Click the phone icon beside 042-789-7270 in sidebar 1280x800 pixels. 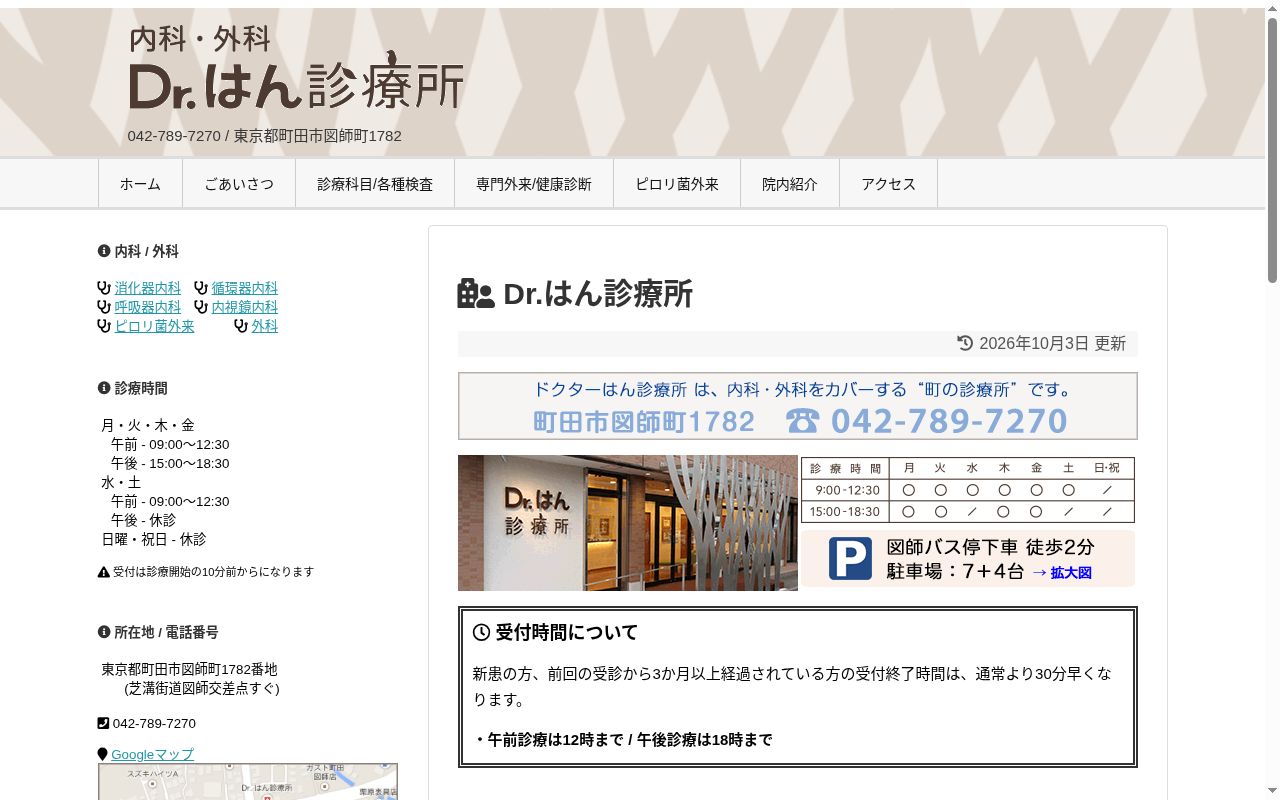(x=103, y=723)
